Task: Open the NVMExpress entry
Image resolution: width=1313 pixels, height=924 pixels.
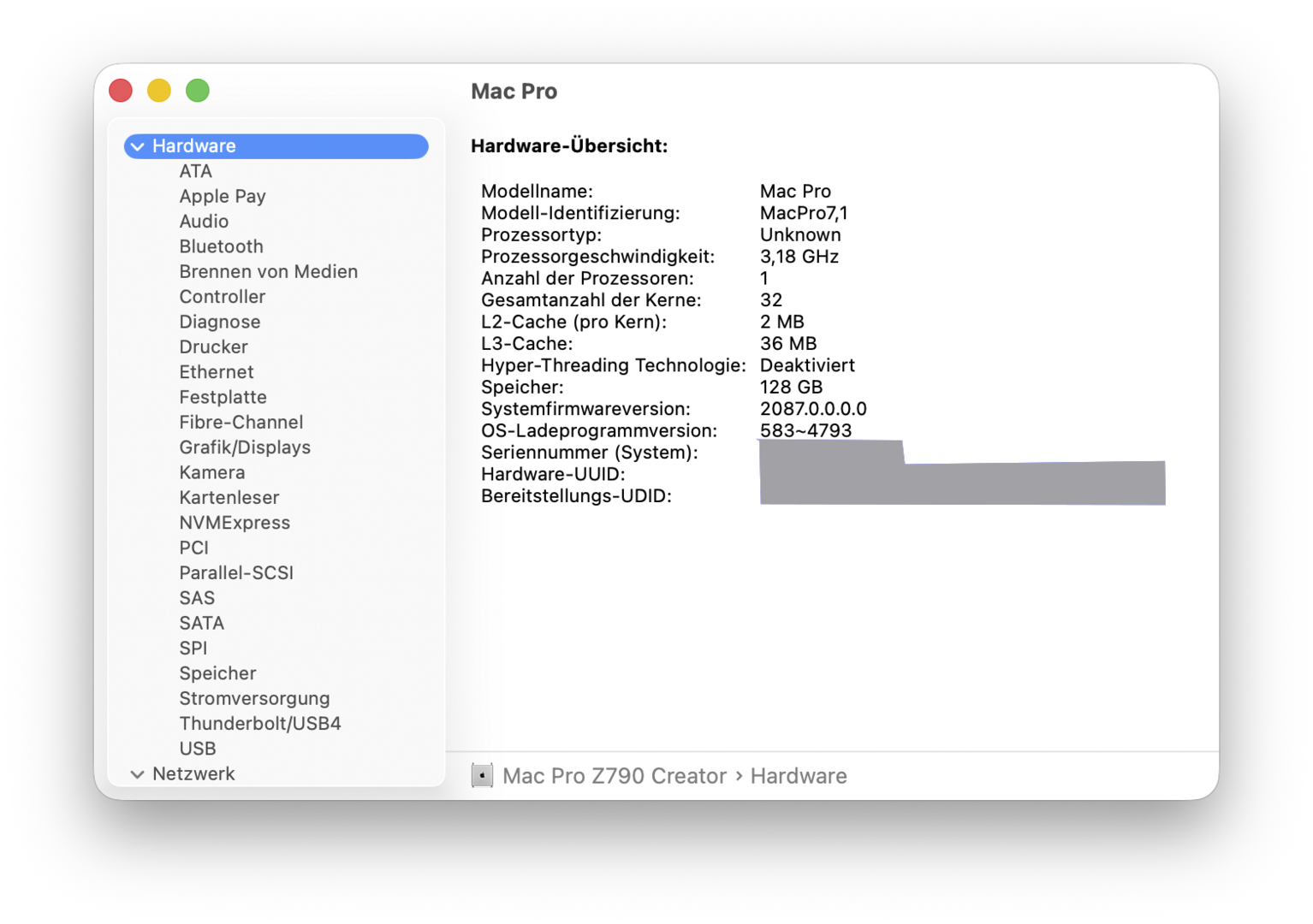Action: [x=235, y=523]
